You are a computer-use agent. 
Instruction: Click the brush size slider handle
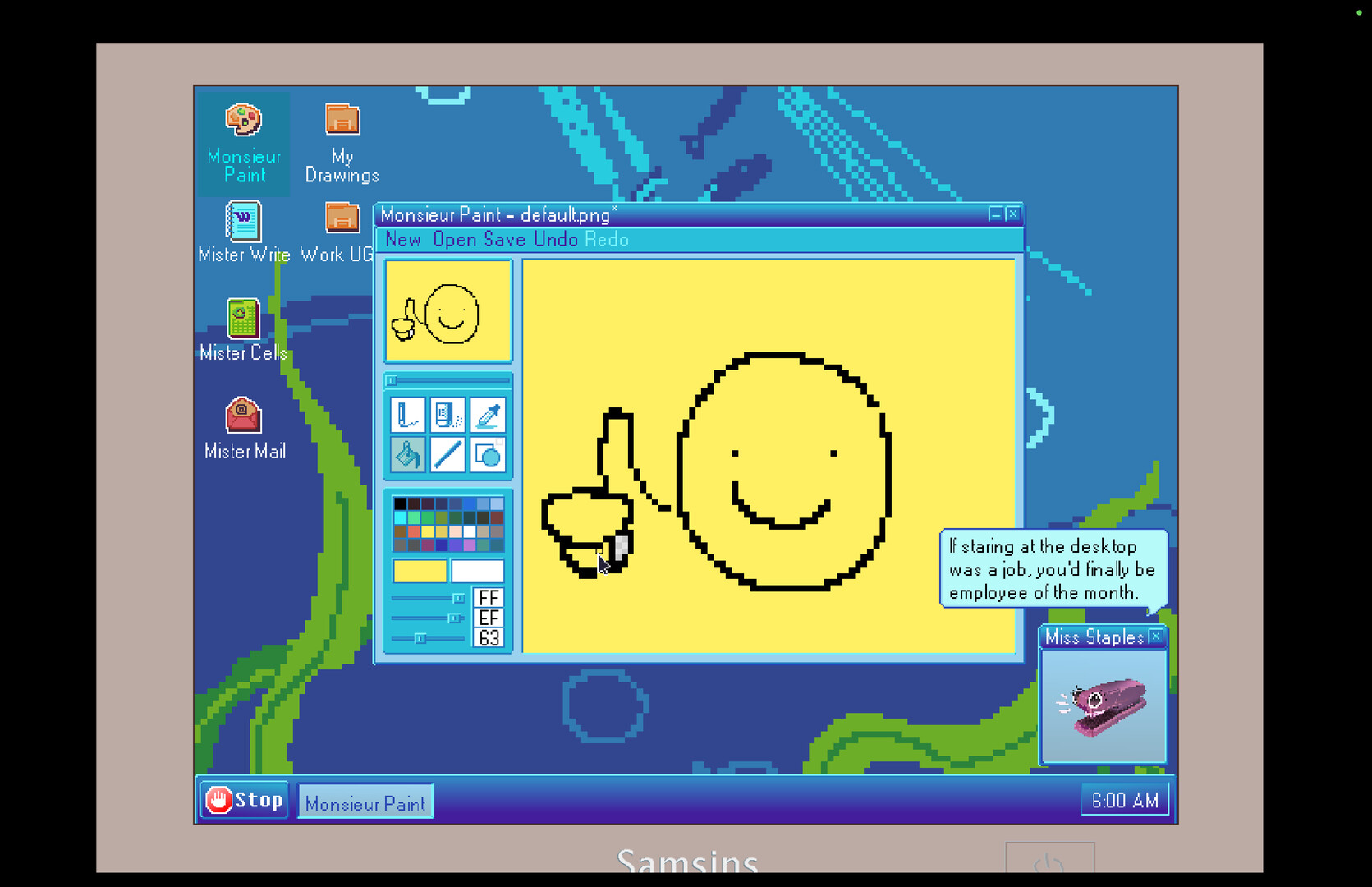[392, 380]
